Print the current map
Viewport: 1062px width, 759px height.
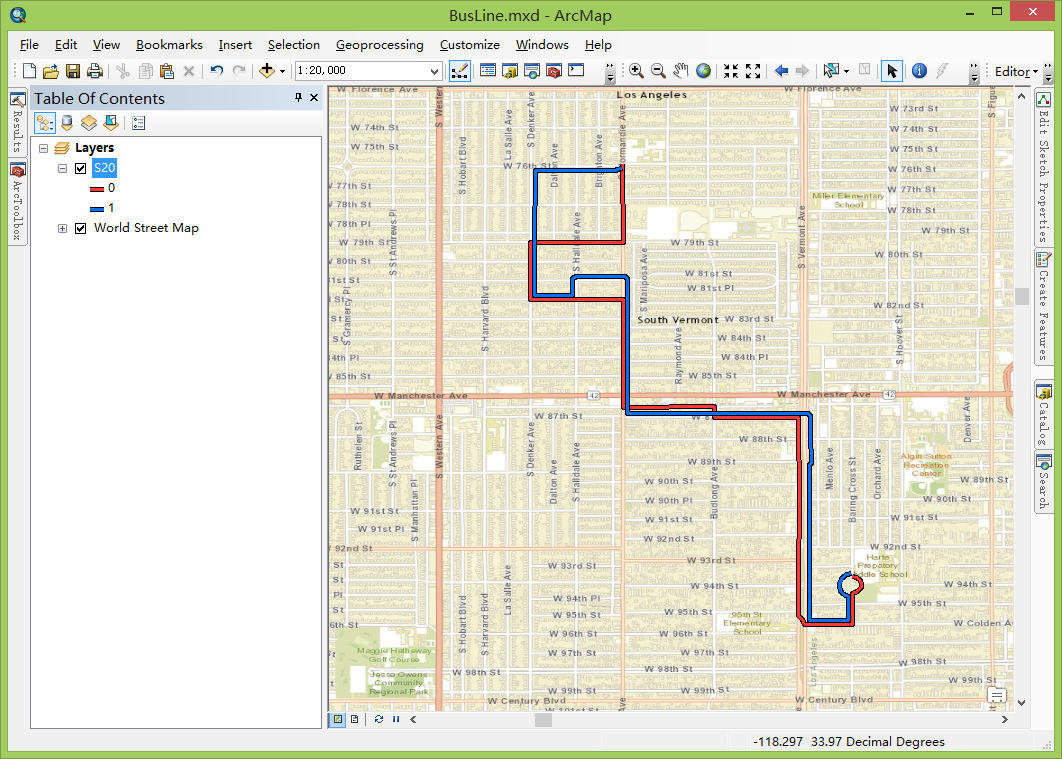95,70
